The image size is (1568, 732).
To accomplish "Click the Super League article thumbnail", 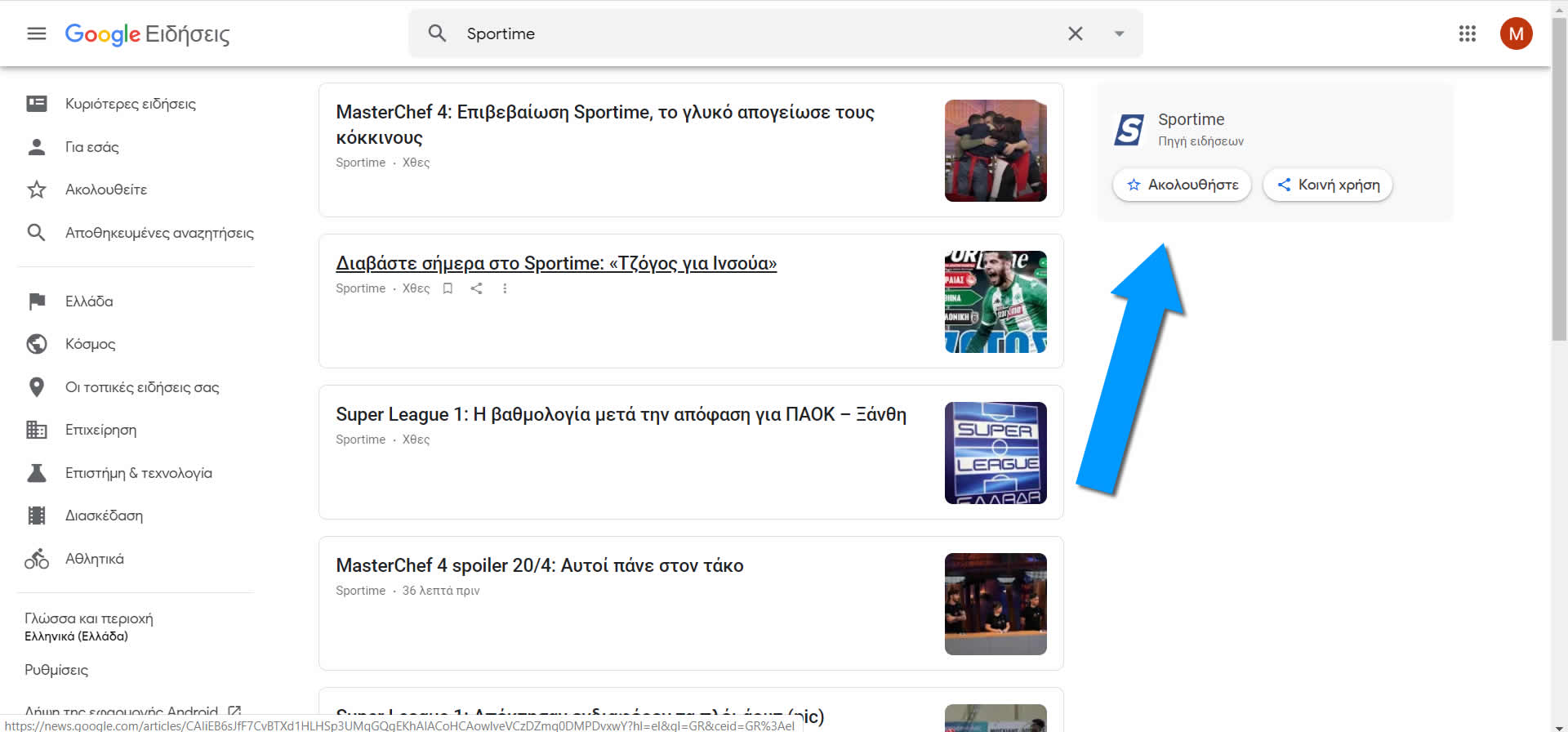I will 995,453.
